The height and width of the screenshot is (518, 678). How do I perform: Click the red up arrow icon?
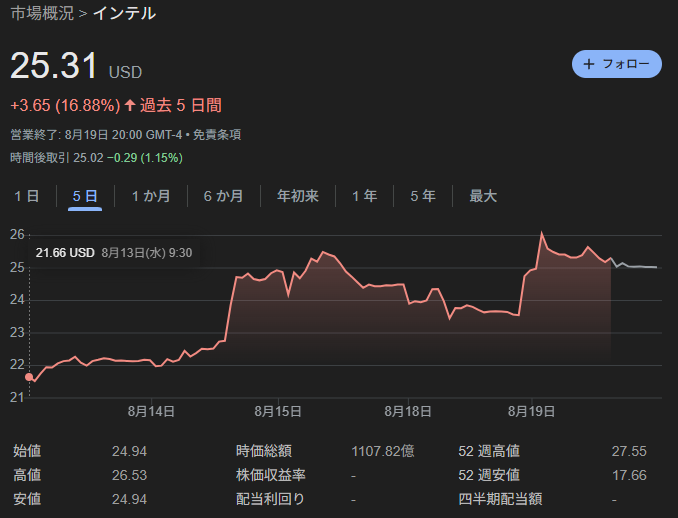tap(130, 105)
